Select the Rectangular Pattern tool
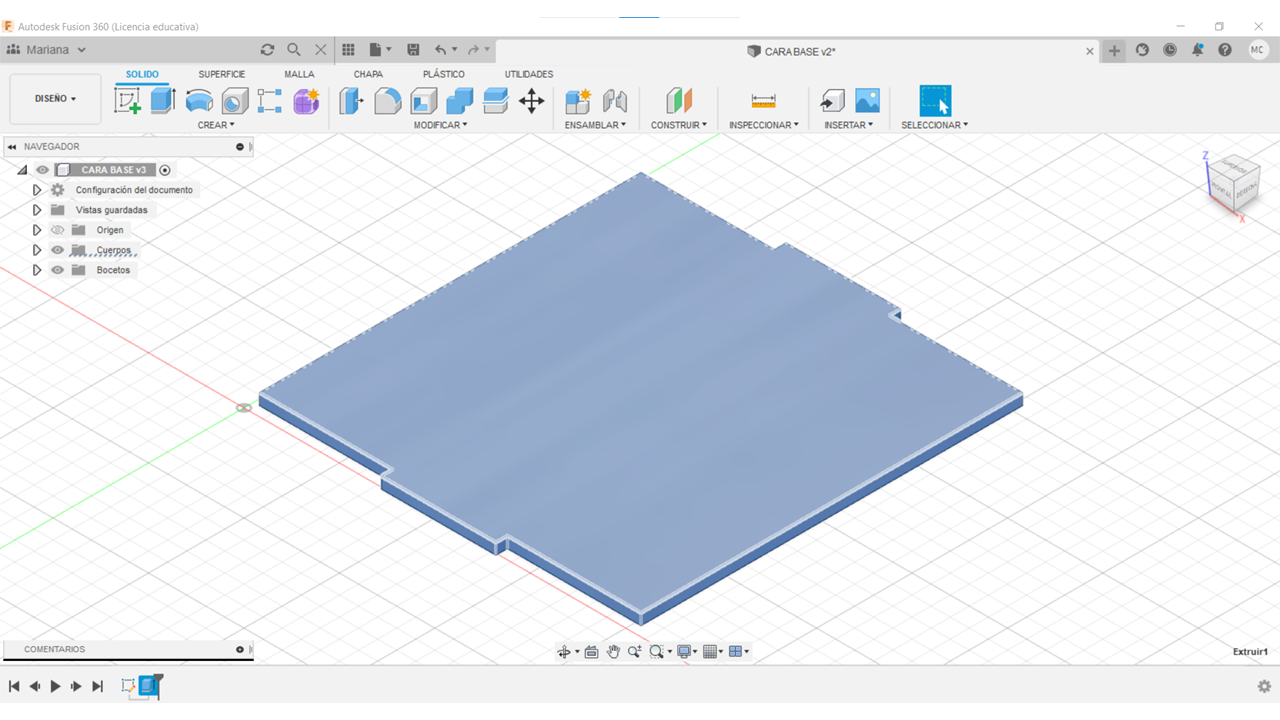The height and width of the screenshot is (720, 1280). coord(270,100)
